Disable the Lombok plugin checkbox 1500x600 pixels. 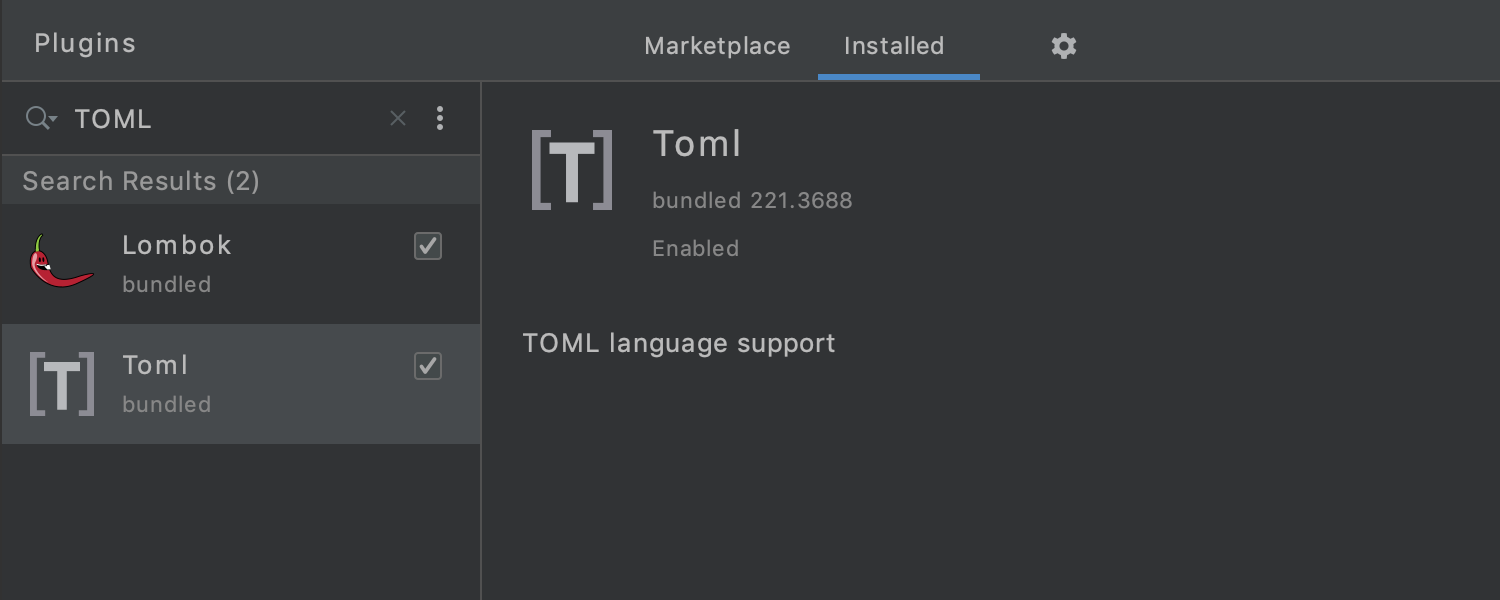pyautogui.click(x=428, y=246)
